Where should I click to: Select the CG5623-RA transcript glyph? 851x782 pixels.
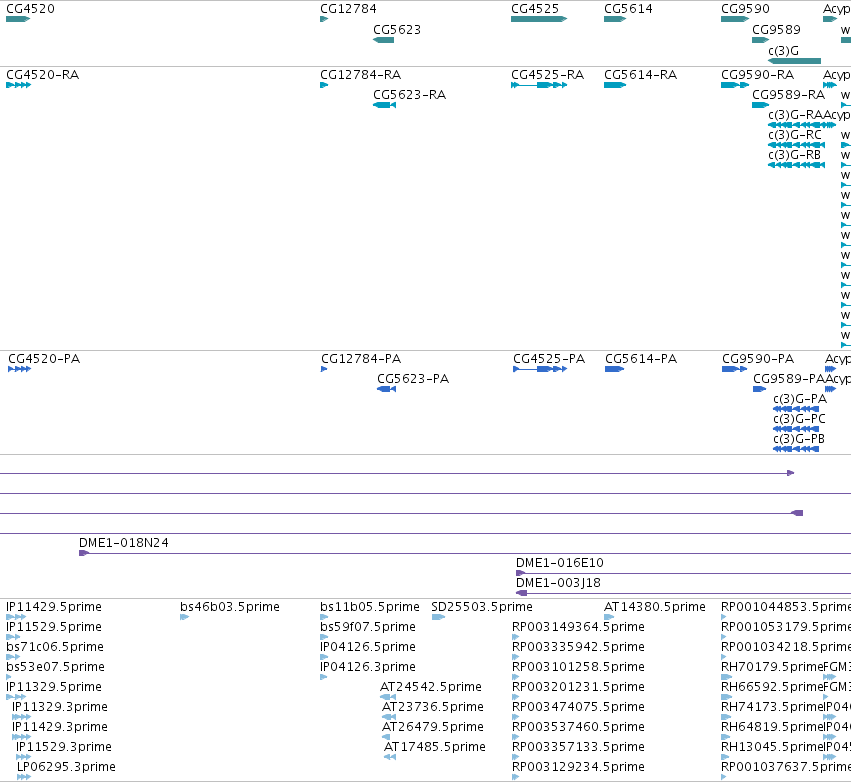click(x=384, y=105)
